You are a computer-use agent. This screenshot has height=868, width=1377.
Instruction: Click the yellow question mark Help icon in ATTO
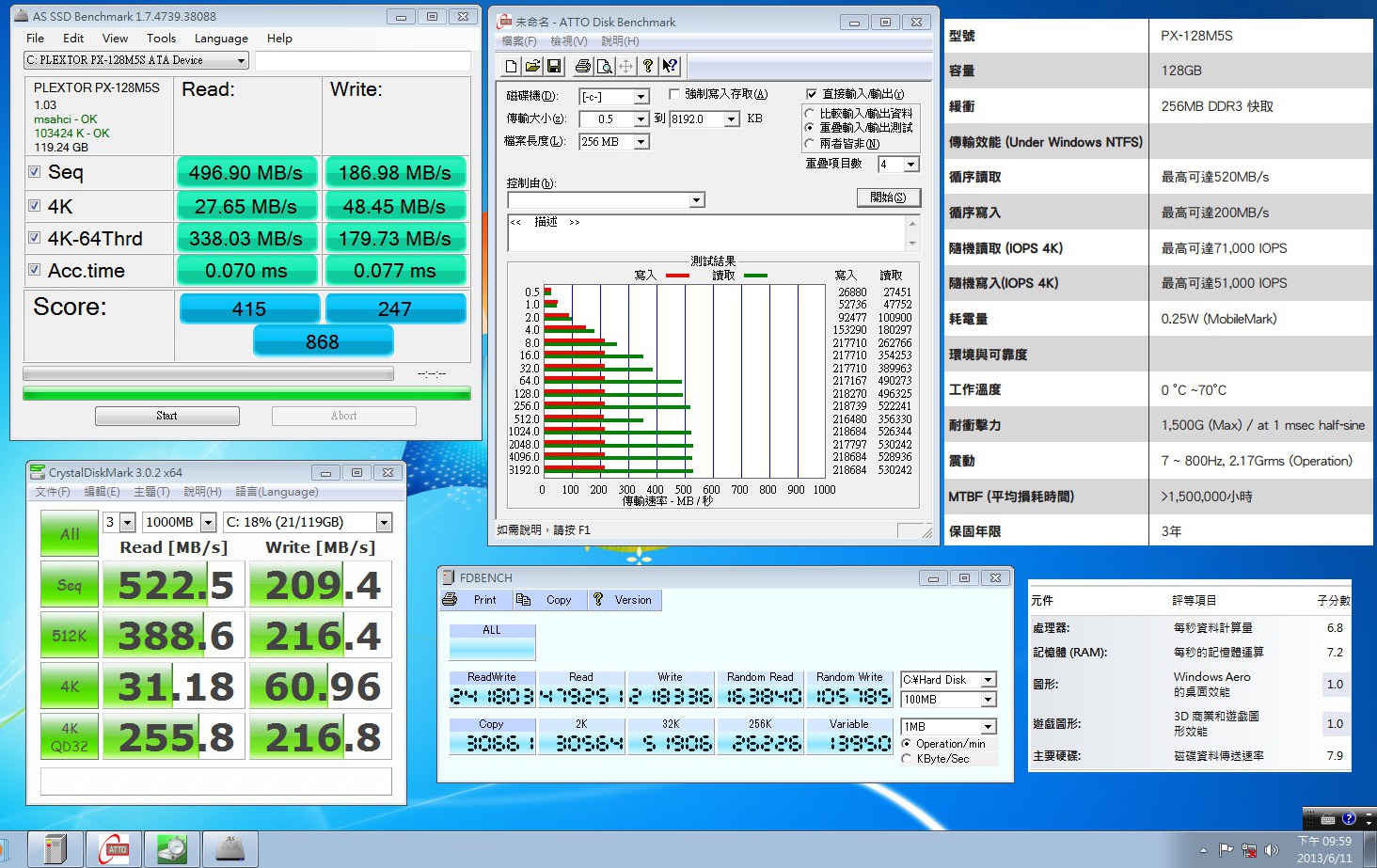coord(648,66)
